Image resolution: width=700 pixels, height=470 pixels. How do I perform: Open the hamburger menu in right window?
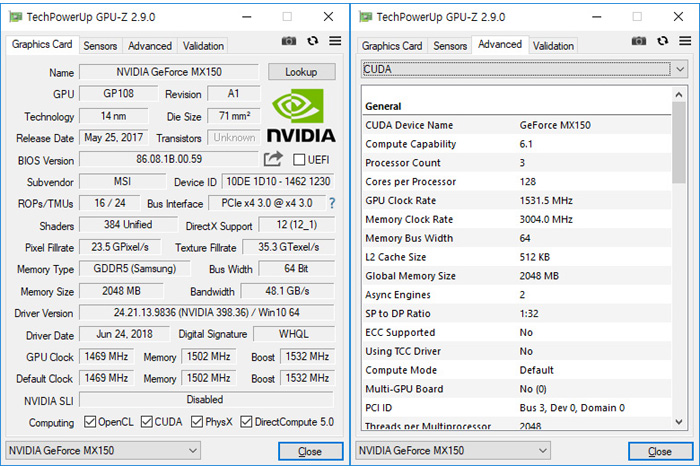tap(684, 41)
